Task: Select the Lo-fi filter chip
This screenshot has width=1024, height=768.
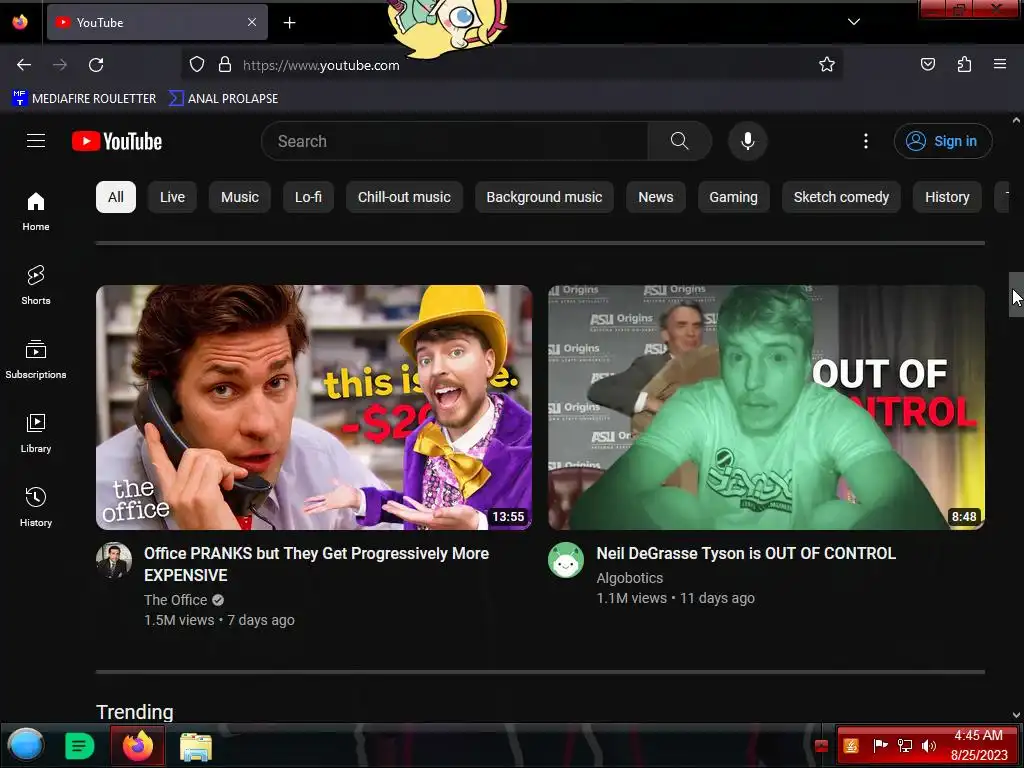Action: 308,197
